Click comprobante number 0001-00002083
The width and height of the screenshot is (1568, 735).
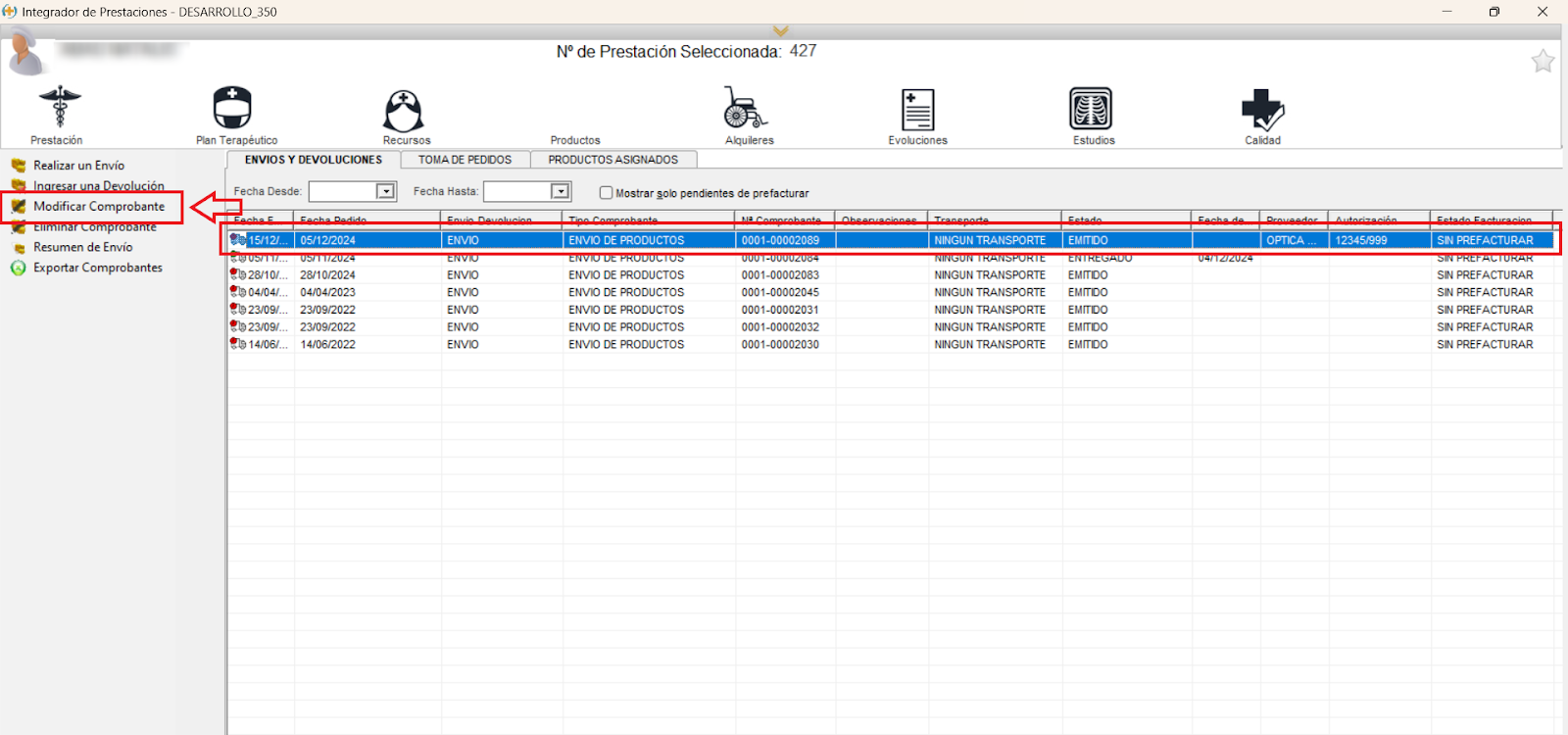coord(780,275)
